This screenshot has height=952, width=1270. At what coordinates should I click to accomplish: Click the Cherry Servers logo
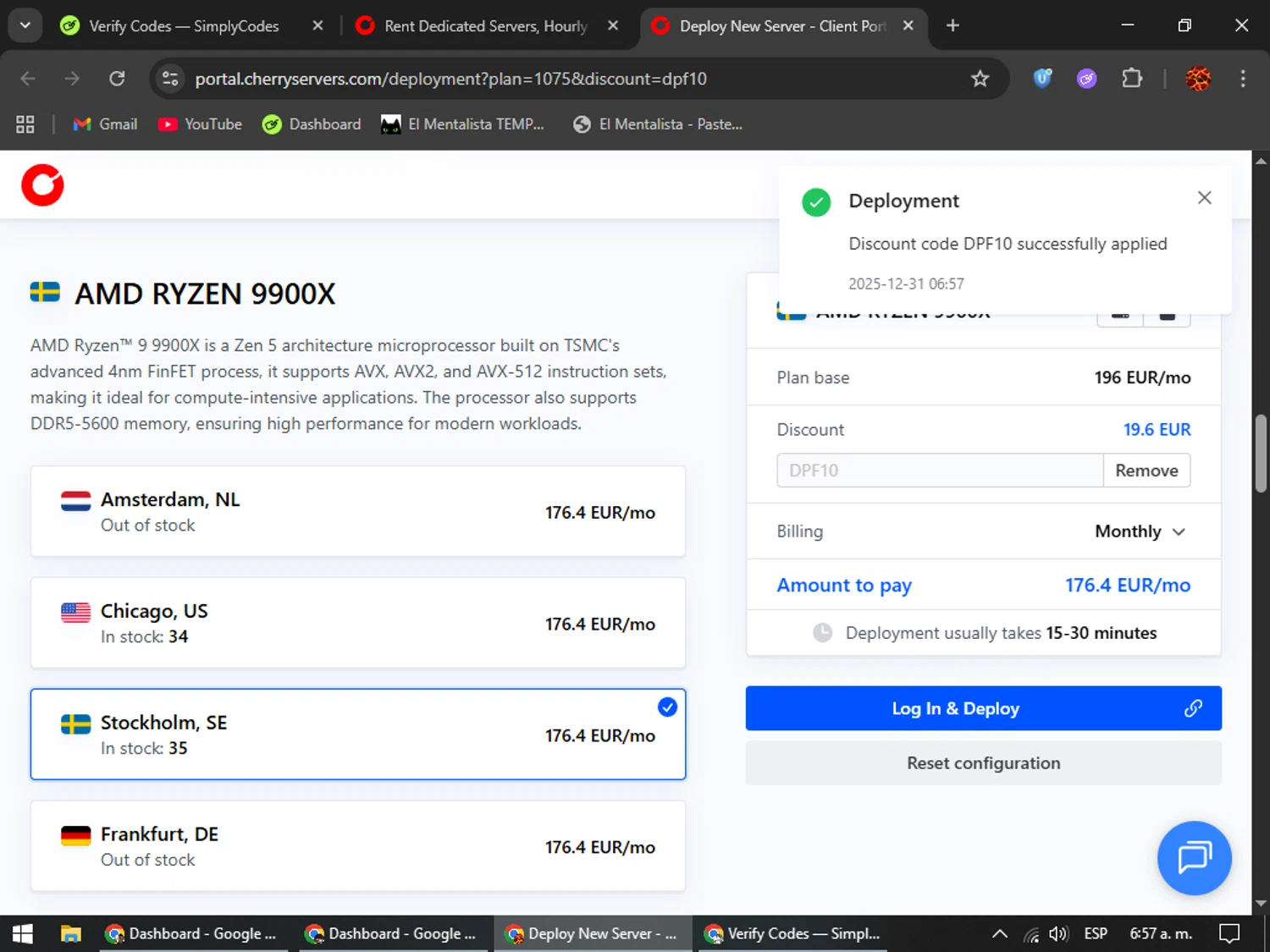click(x=42, y=185)
